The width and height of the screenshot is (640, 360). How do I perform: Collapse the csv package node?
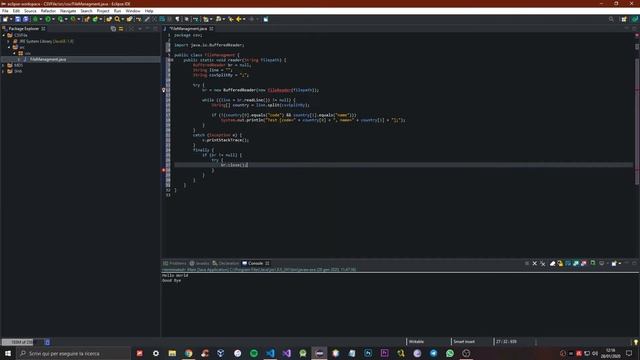(14, 53)
